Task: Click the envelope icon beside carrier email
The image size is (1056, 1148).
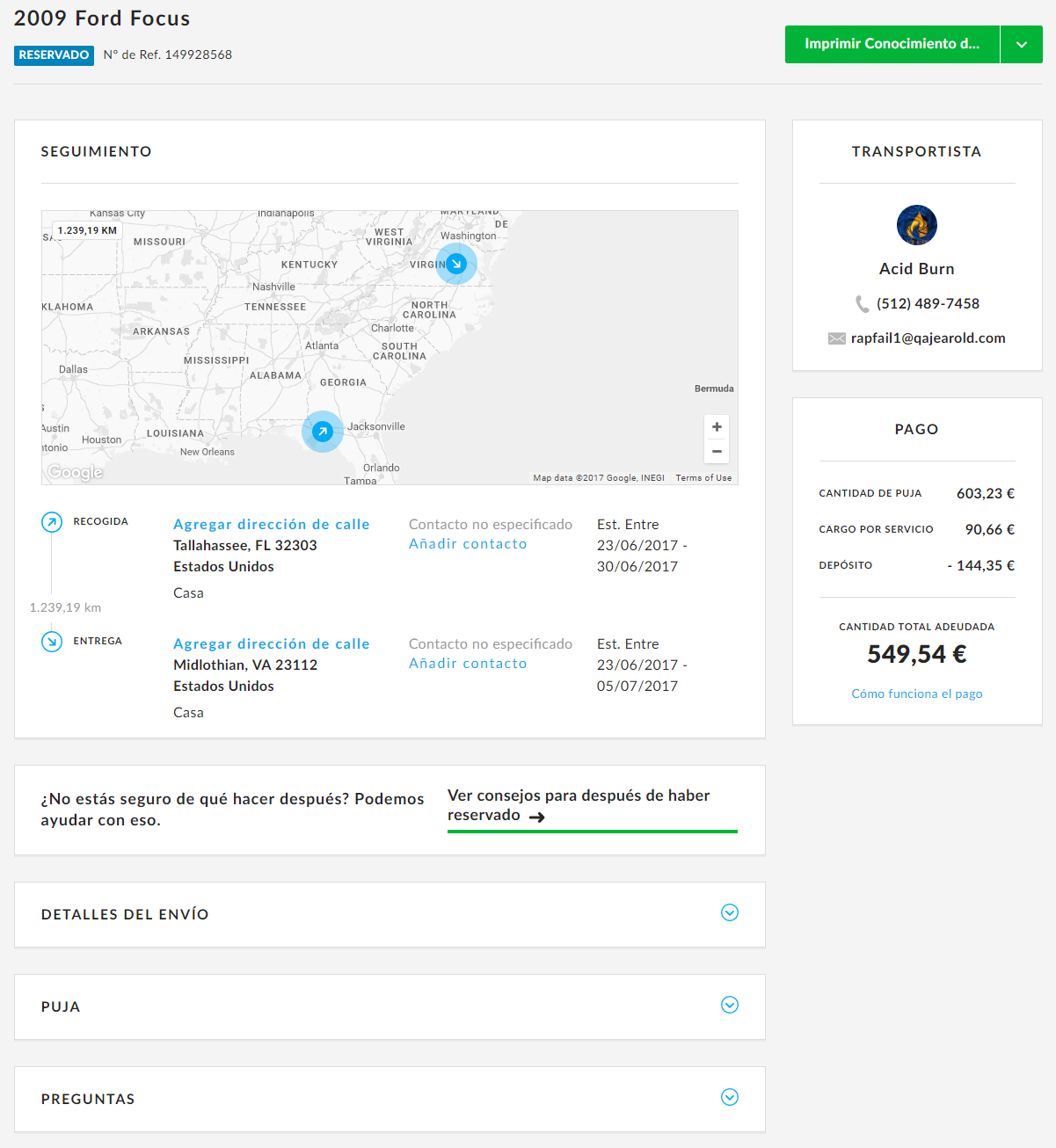Action: [836, 338]
